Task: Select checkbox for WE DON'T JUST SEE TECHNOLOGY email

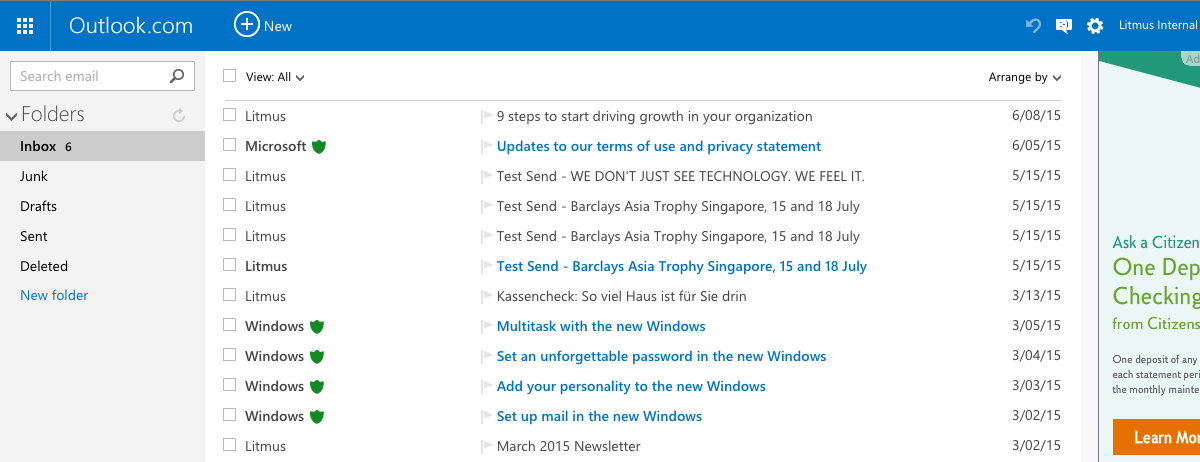Action: [x=230, y=175]
